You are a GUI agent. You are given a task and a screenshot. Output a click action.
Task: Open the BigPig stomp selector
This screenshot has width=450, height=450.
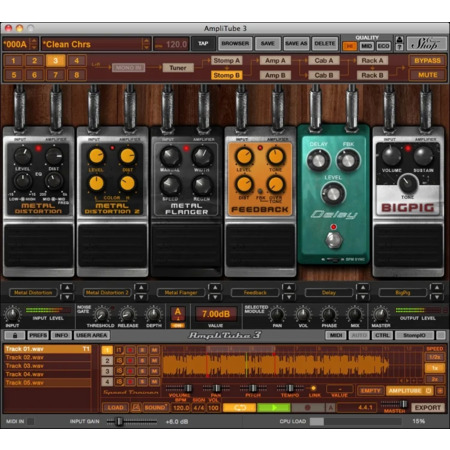(403, 293)
